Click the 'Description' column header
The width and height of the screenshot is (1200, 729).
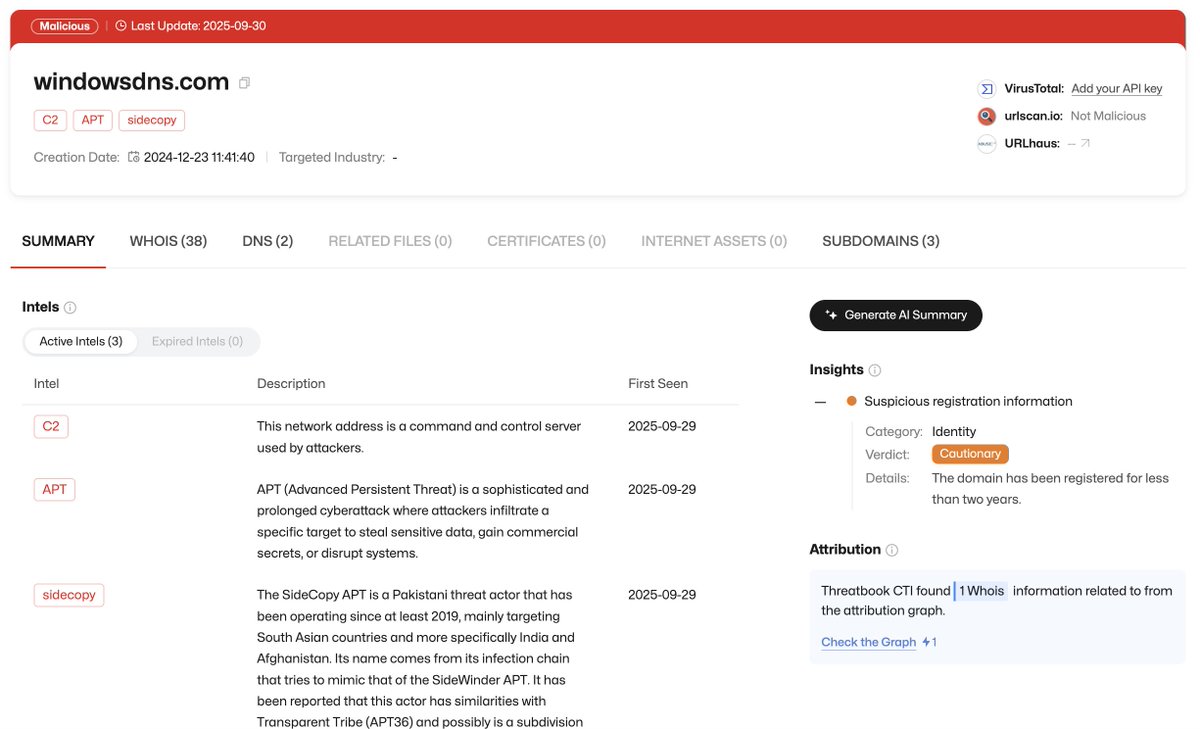pos(291,384)
